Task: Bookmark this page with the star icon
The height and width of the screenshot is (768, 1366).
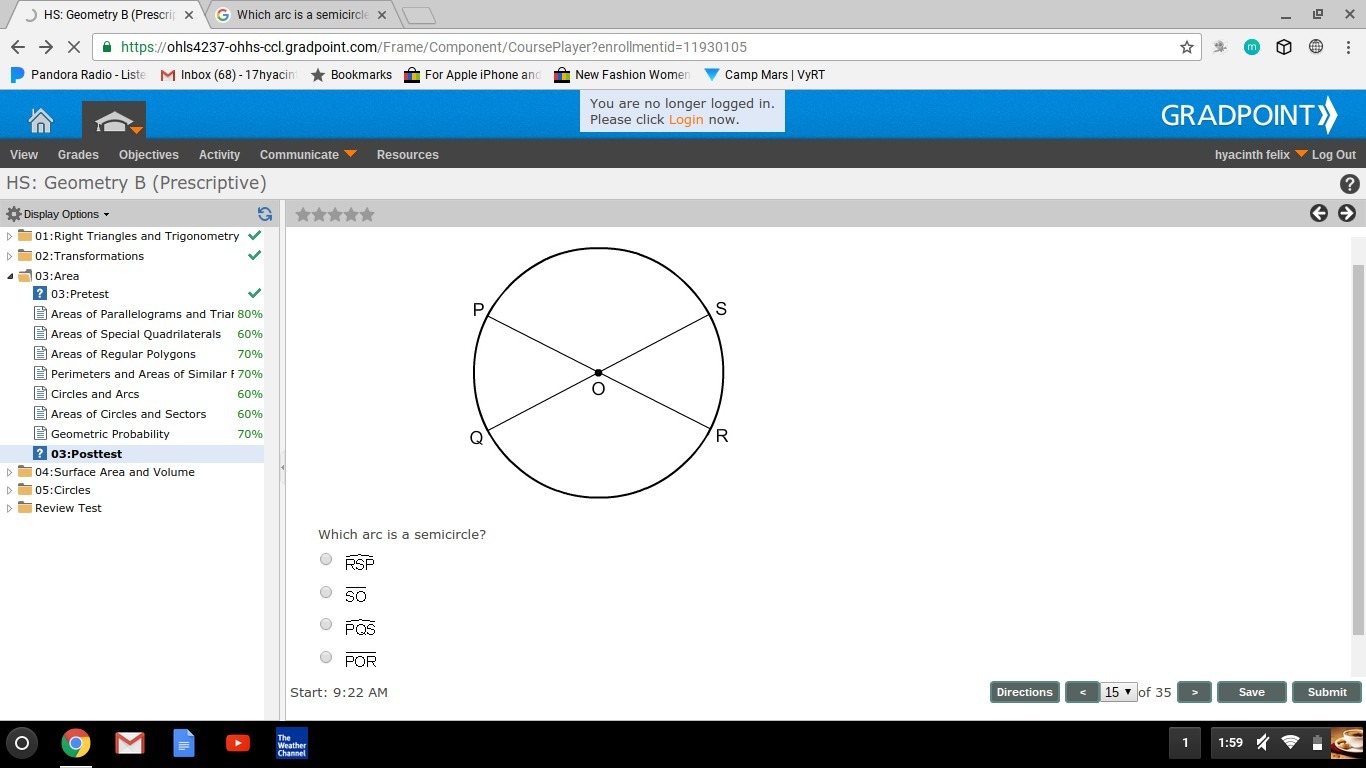Action: click(1187, 47)
